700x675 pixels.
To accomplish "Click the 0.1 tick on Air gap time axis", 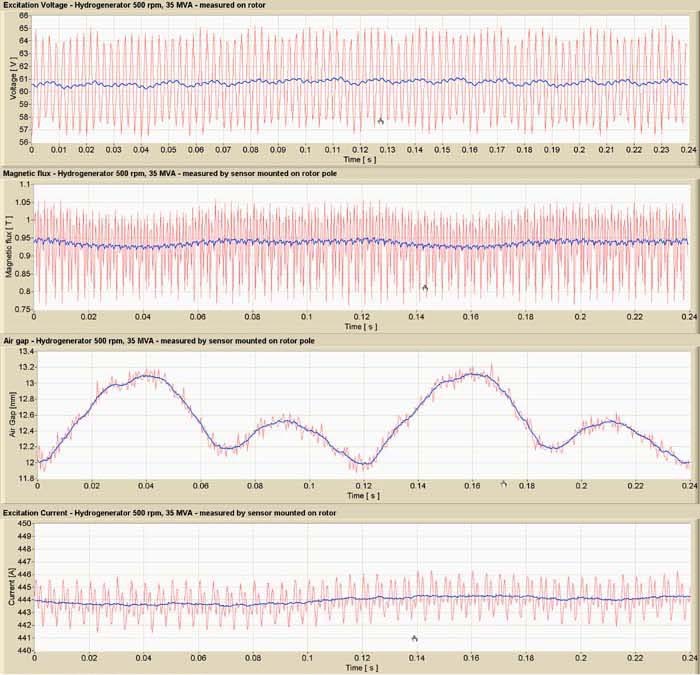I will (x=308, y=486).
